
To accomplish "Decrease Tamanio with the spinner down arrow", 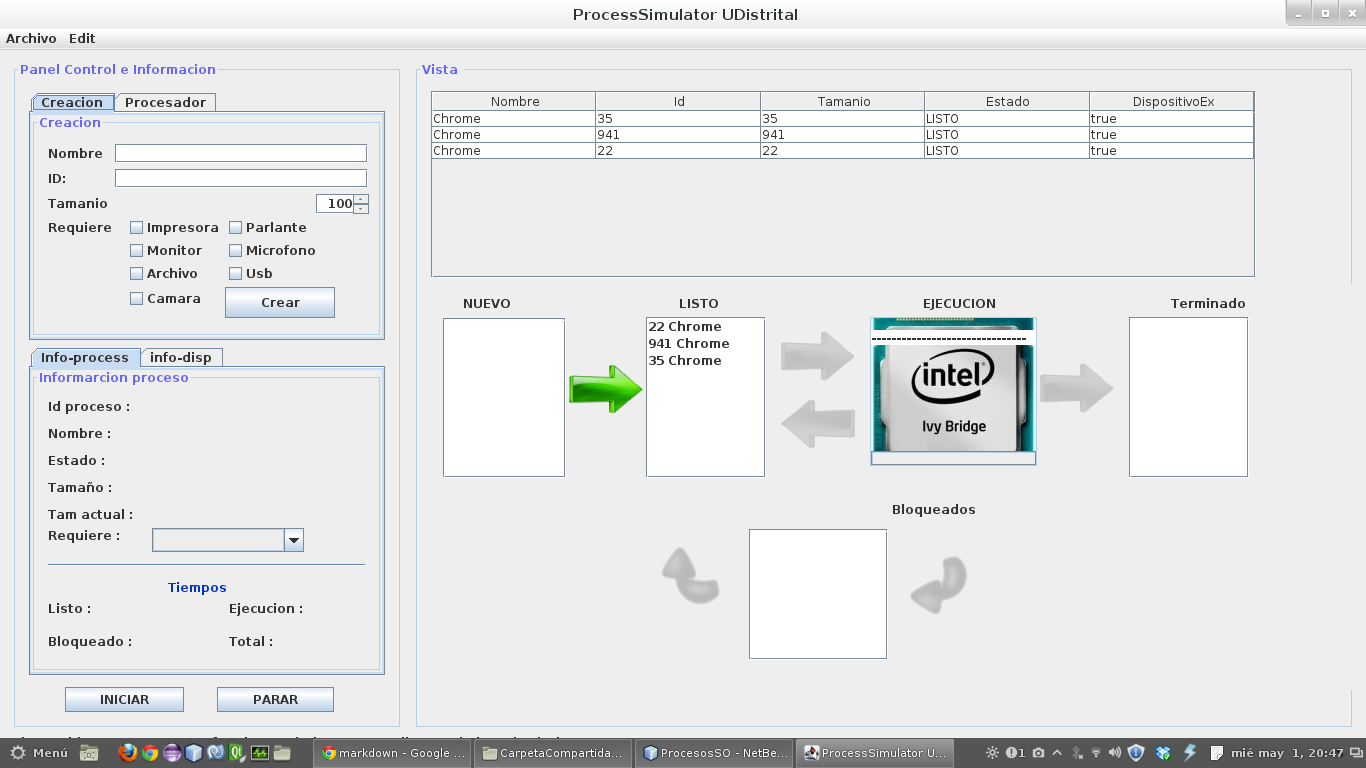I will tap(361, 208).
